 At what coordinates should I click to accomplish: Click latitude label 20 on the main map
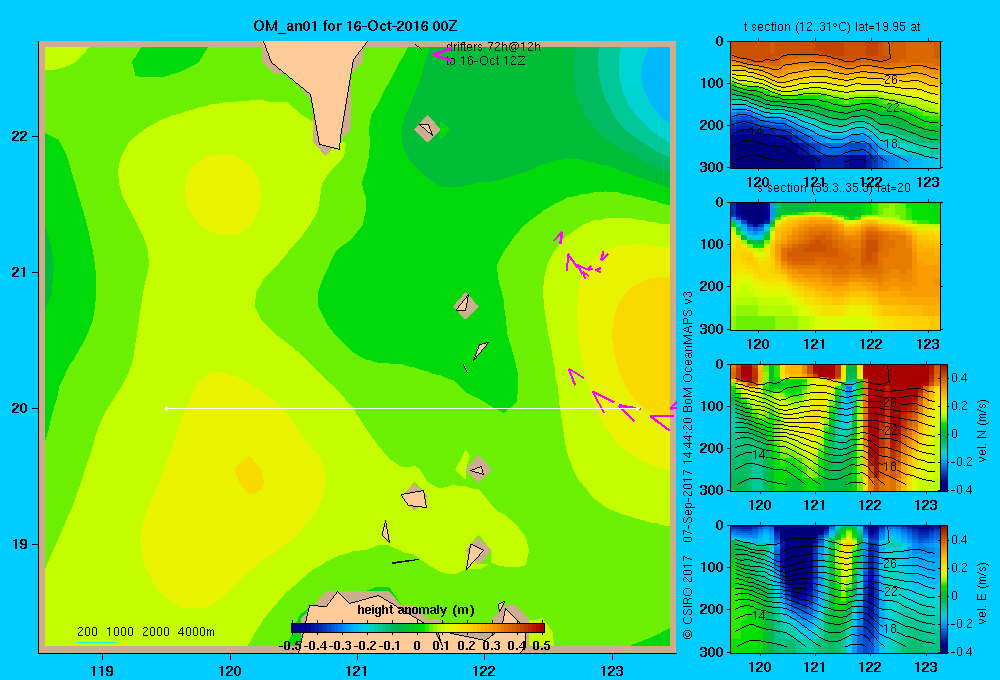(x=20, y=408)
